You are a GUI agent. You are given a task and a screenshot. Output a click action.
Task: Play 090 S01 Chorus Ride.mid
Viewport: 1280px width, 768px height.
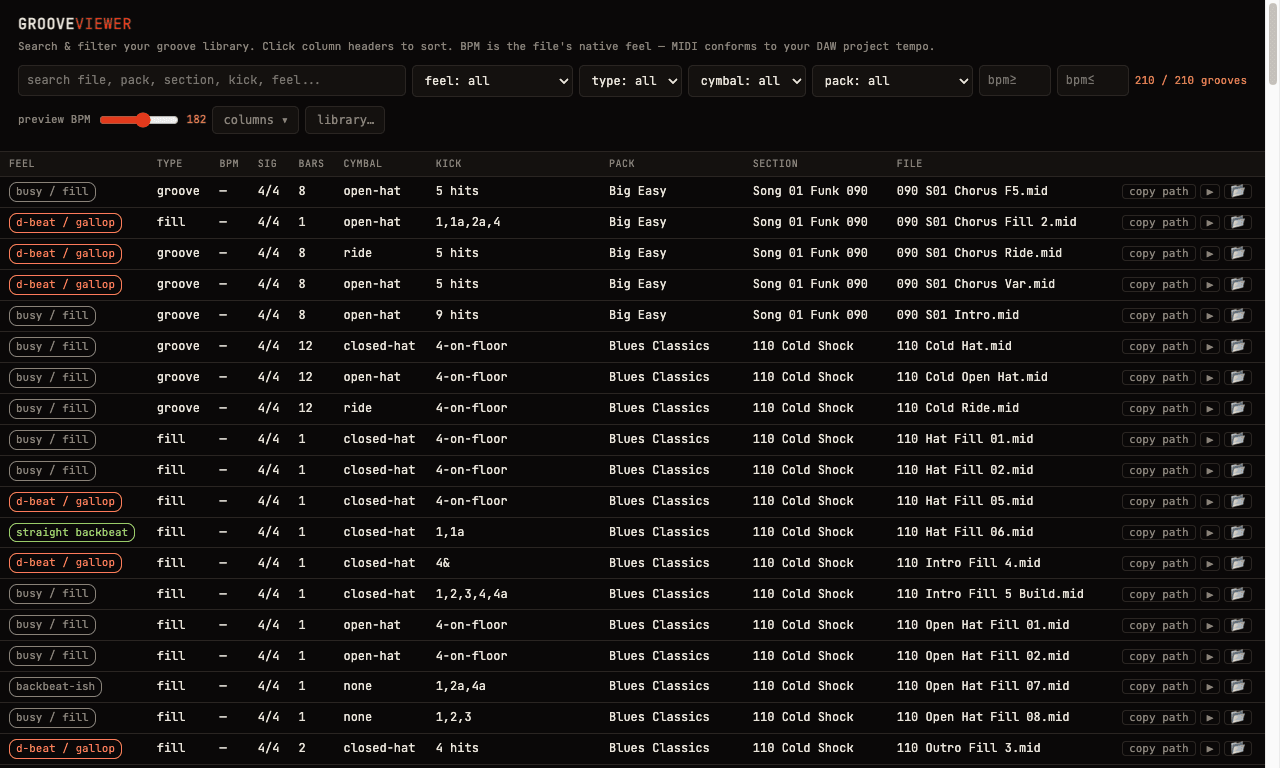(x=1210, y=254)
